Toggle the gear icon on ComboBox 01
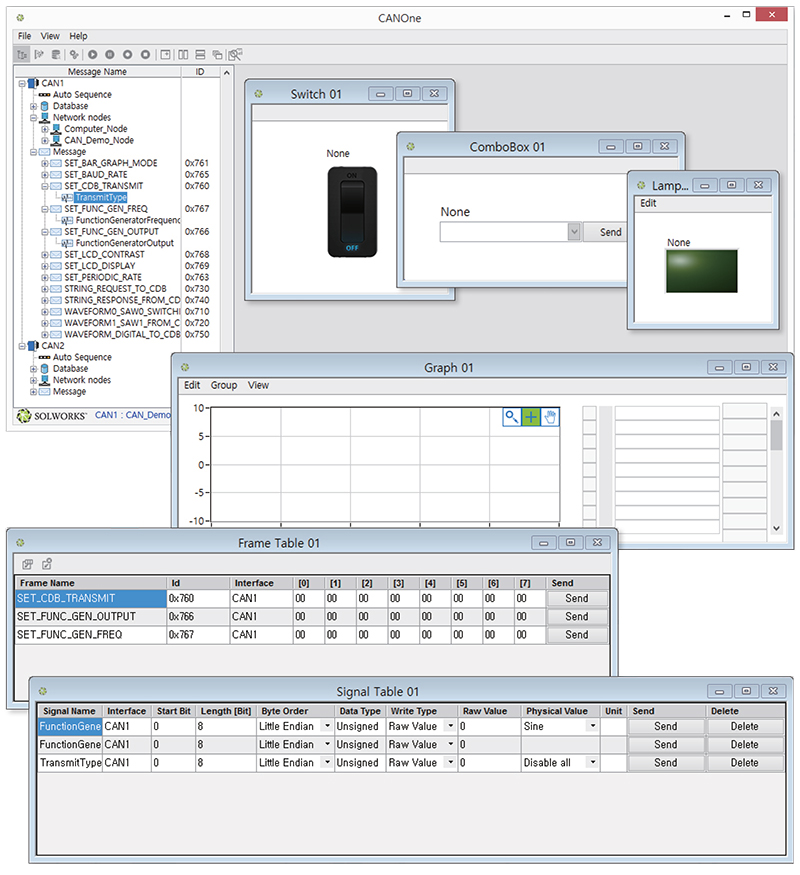This screenshot has width=800, height=875. pyautogui.click(x=410, y=146)
